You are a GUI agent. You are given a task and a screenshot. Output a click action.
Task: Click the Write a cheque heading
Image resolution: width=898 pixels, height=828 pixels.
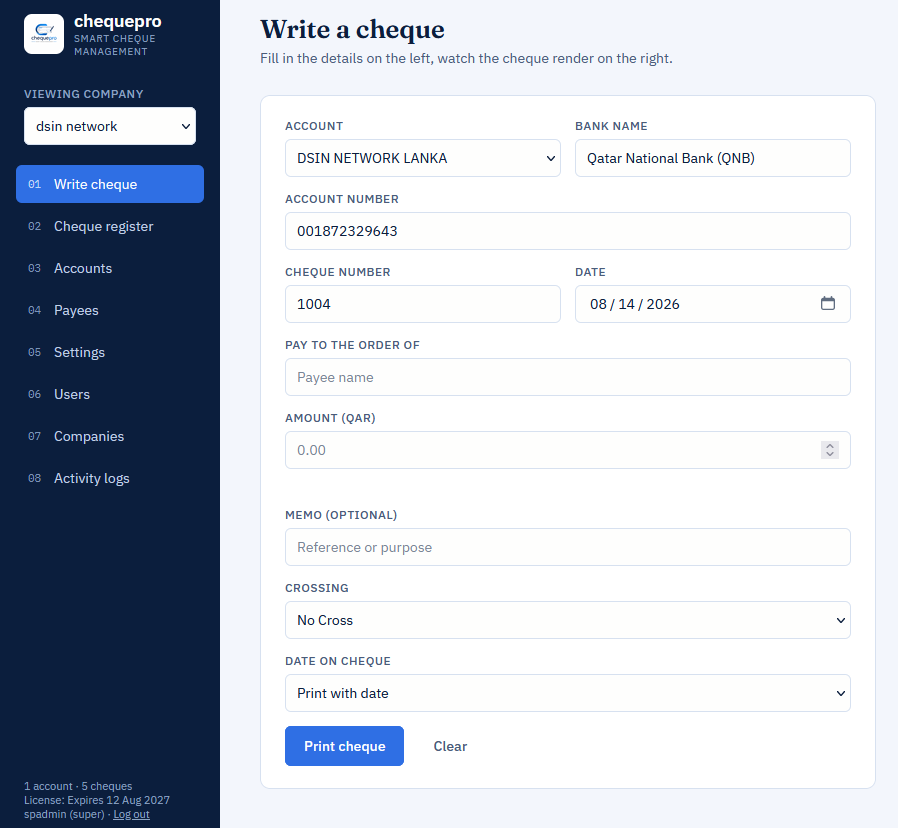coord(352,29)
